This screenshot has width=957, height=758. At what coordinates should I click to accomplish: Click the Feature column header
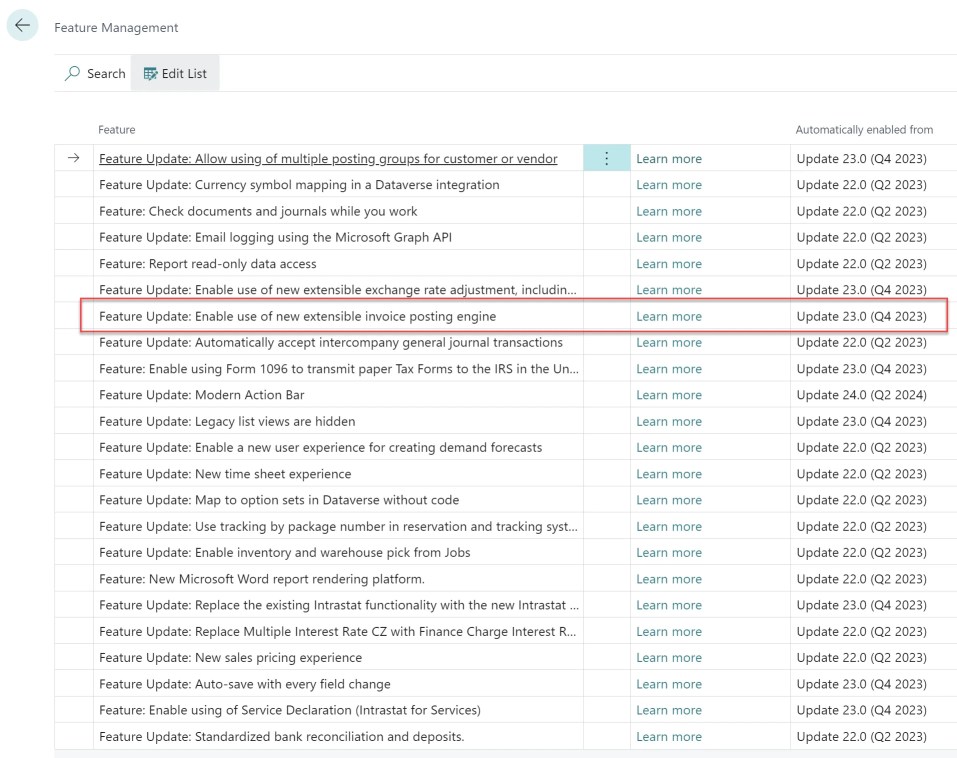(117, 130)
